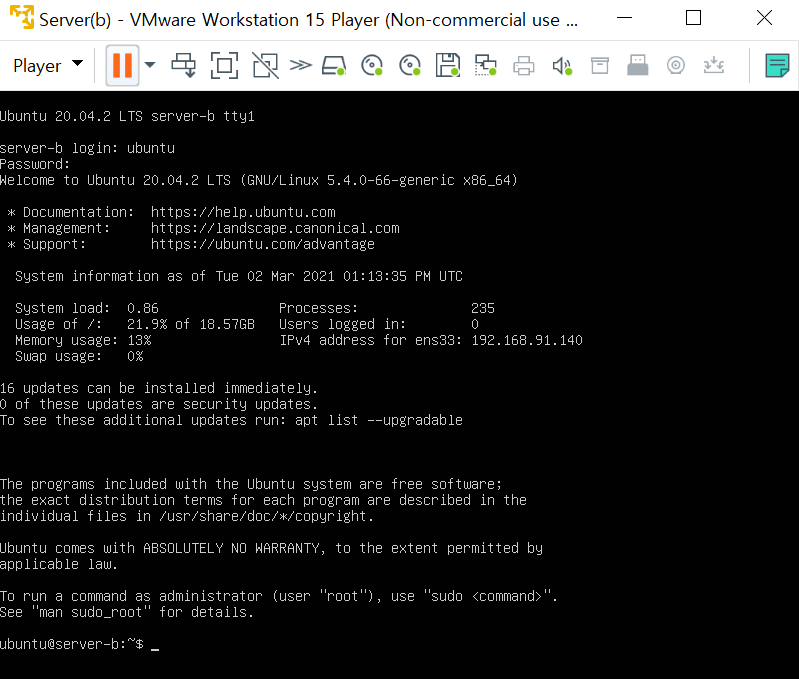Click the USB drive device icon

coord(637,65)
